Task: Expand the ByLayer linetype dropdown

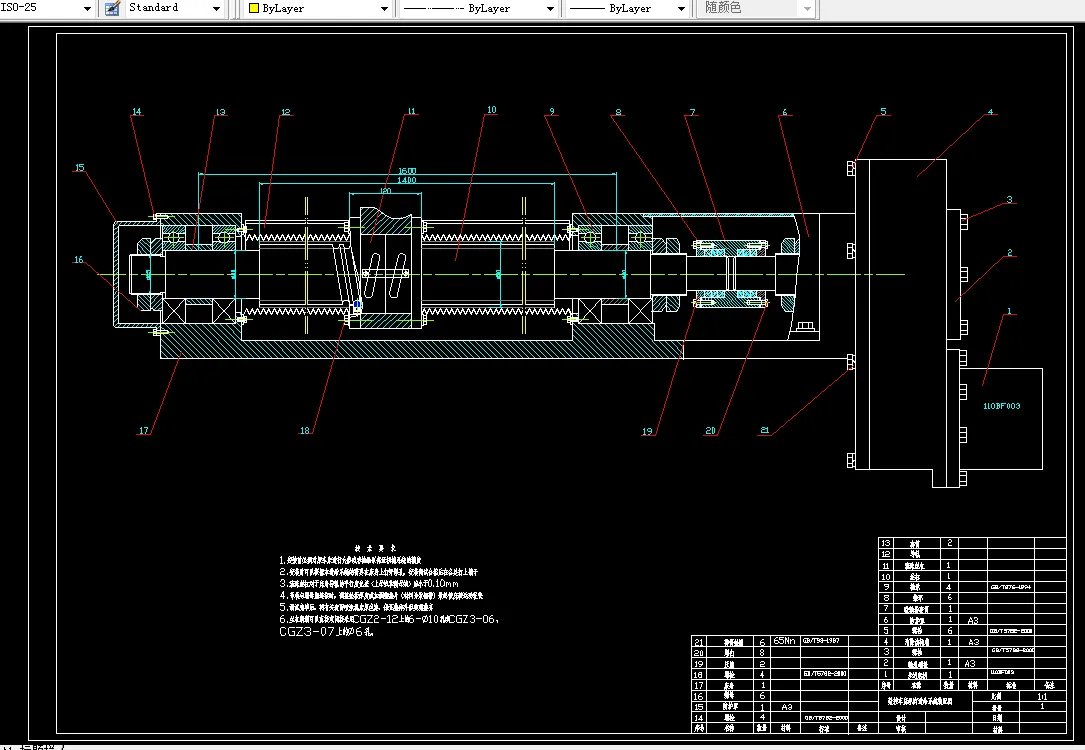Action: [x=479, y=8]
